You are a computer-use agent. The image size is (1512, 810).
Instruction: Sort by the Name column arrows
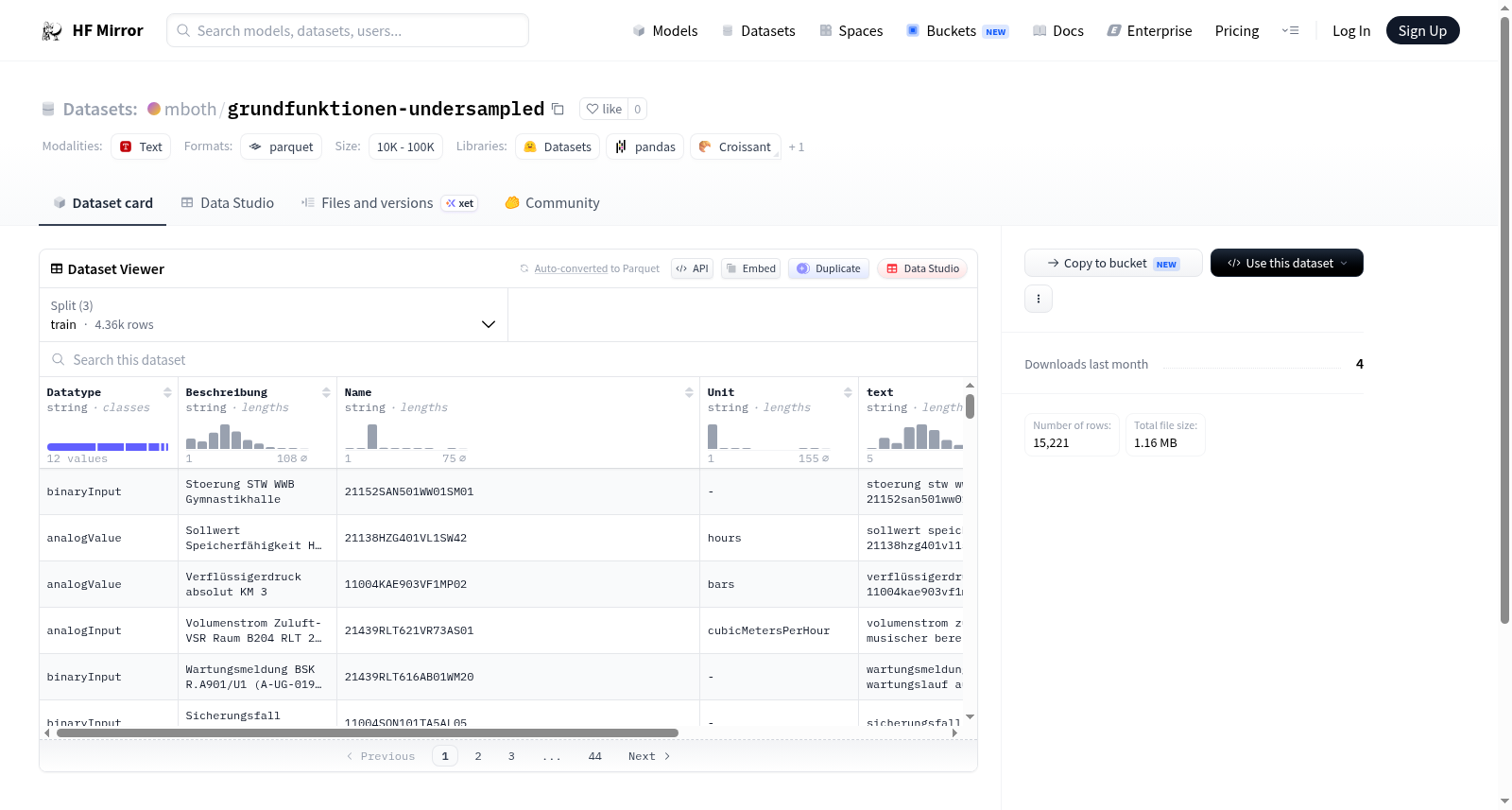click(689, 392)
